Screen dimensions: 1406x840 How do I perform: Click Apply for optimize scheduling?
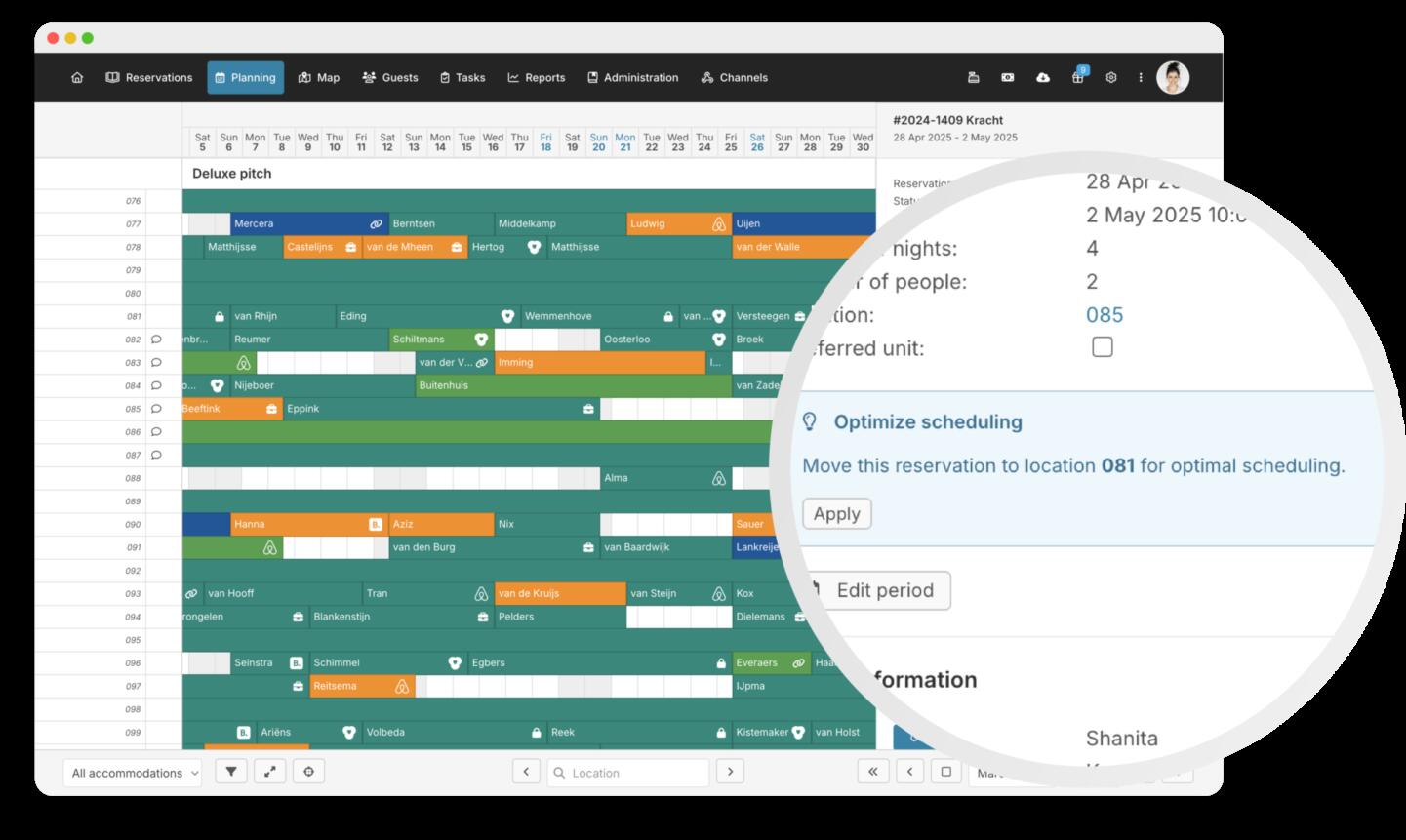click(836, 514)
